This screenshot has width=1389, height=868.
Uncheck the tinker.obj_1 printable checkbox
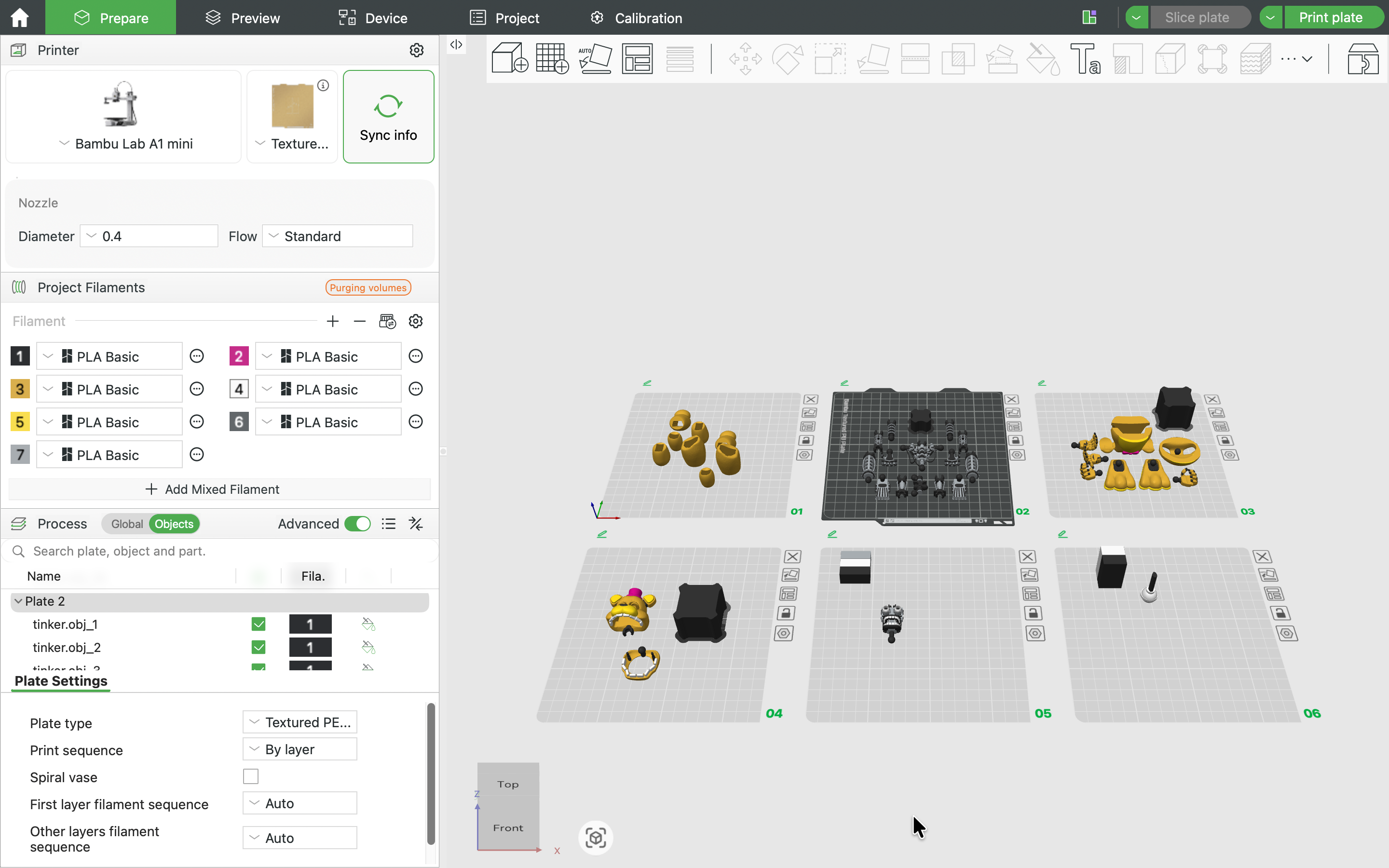[259, 624]
